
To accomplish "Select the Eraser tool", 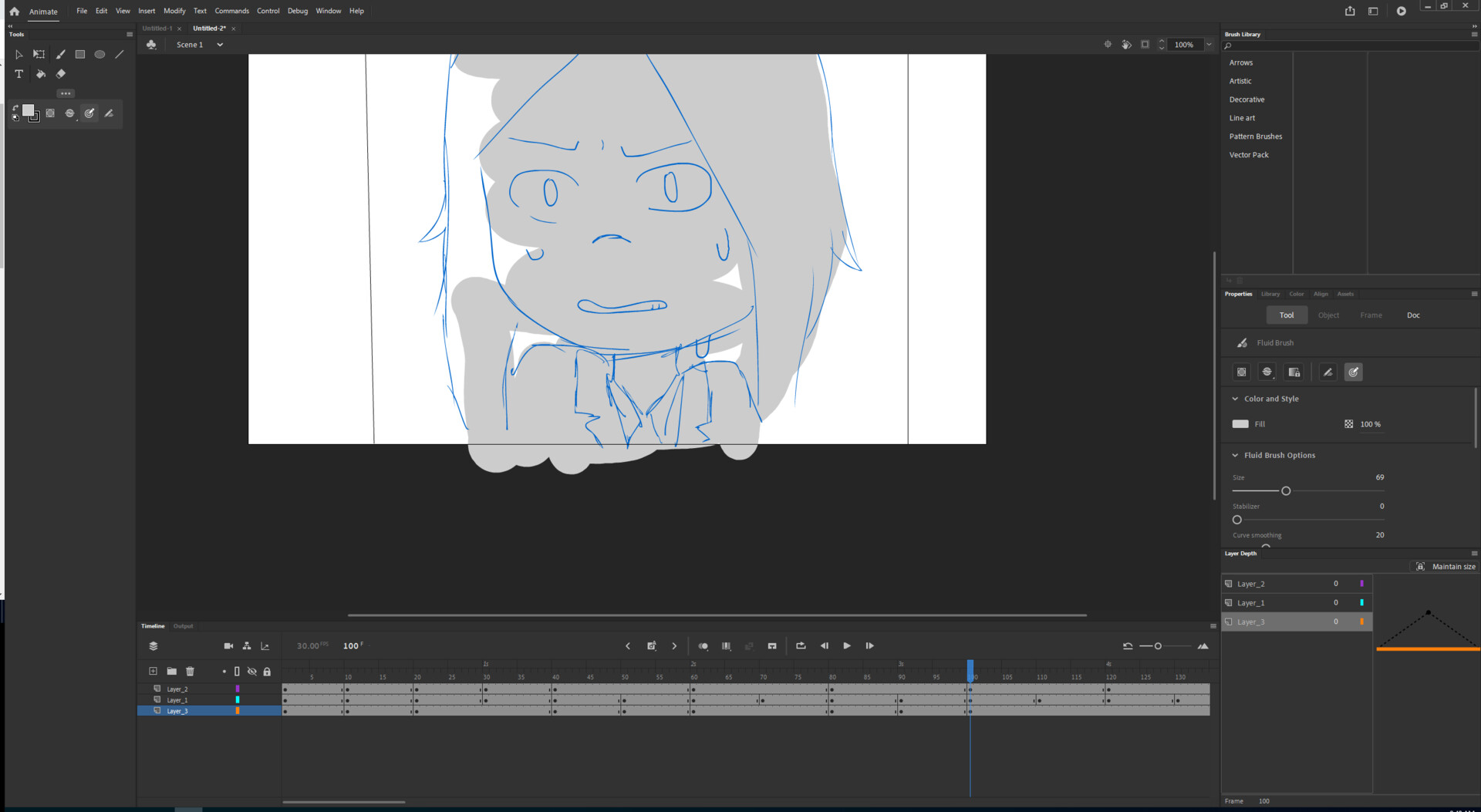I will tap(60, 74).
